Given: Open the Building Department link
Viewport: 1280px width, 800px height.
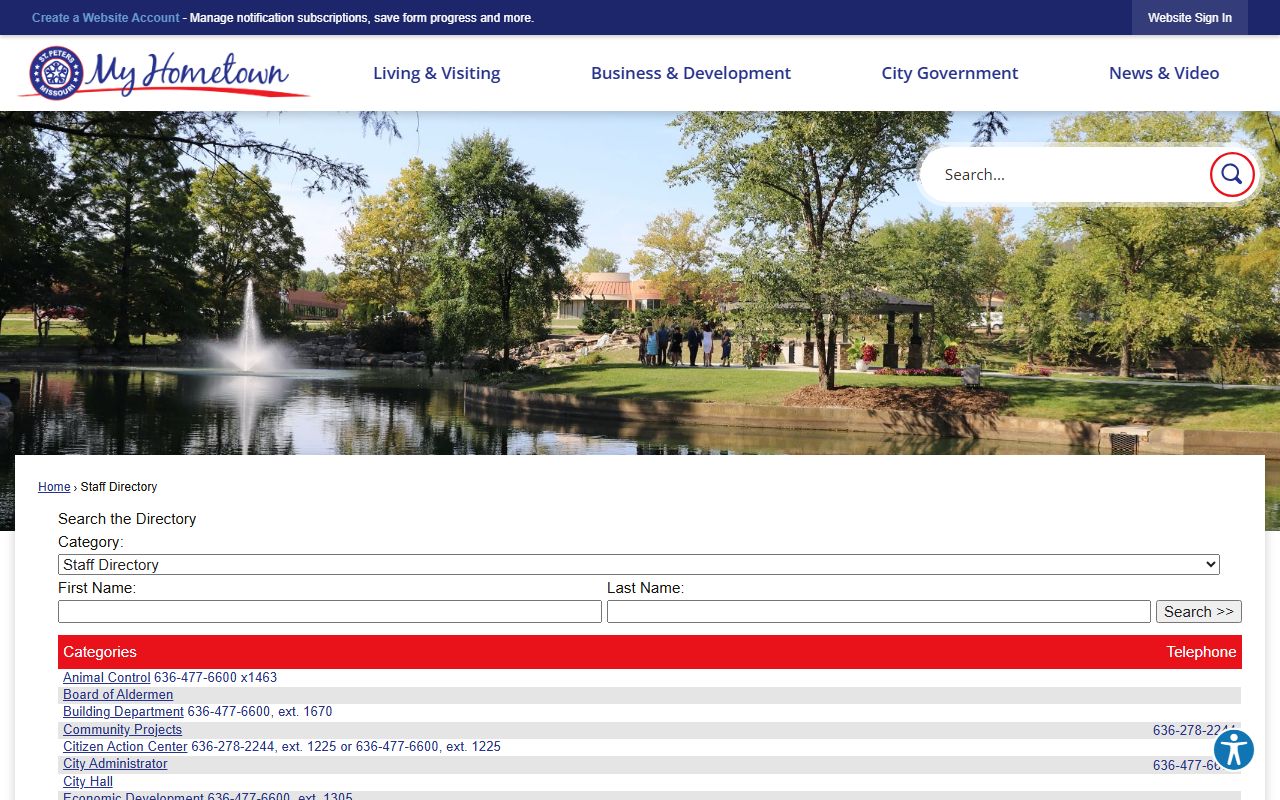Looking at the screenshot, I should (123, 712).
